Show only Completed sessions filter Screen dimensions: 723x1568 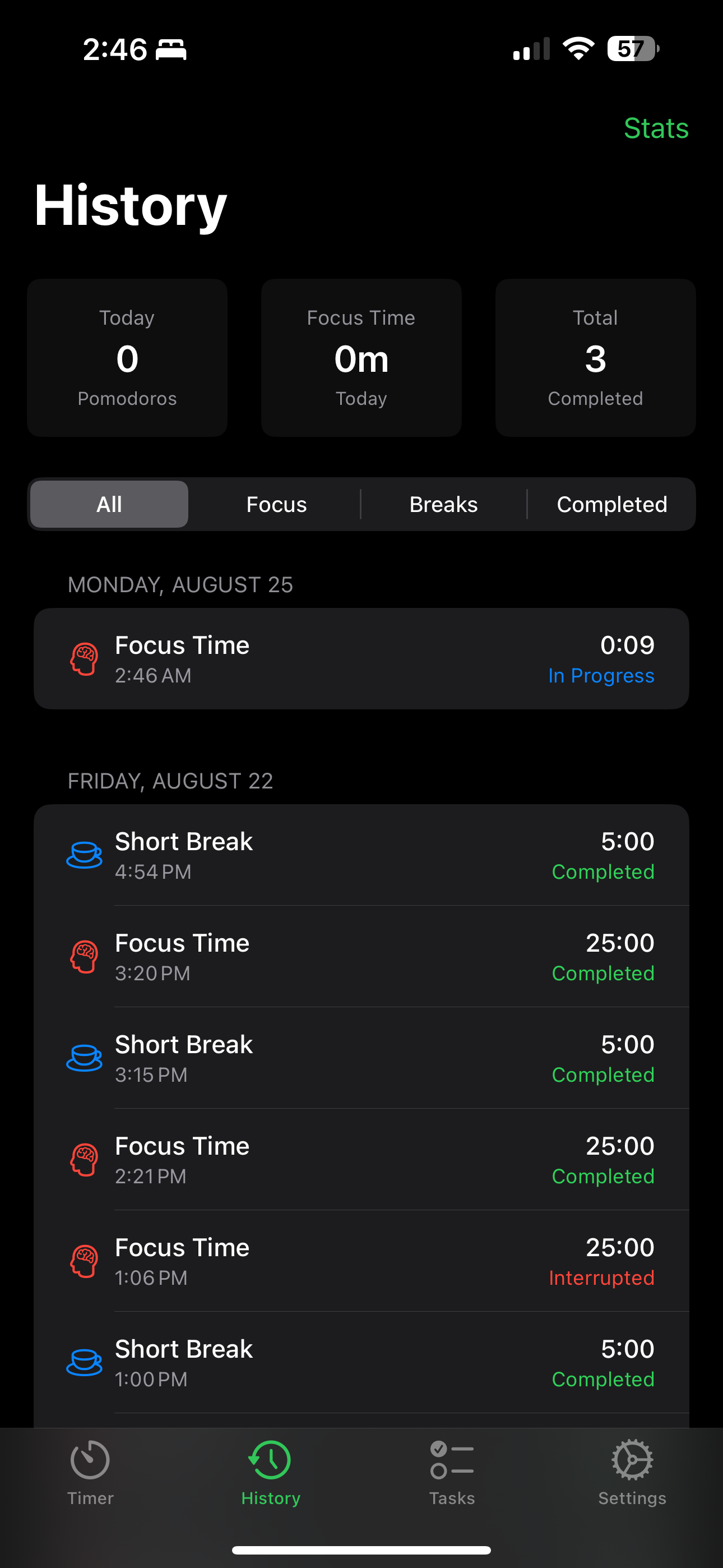[x=611, y=504]
